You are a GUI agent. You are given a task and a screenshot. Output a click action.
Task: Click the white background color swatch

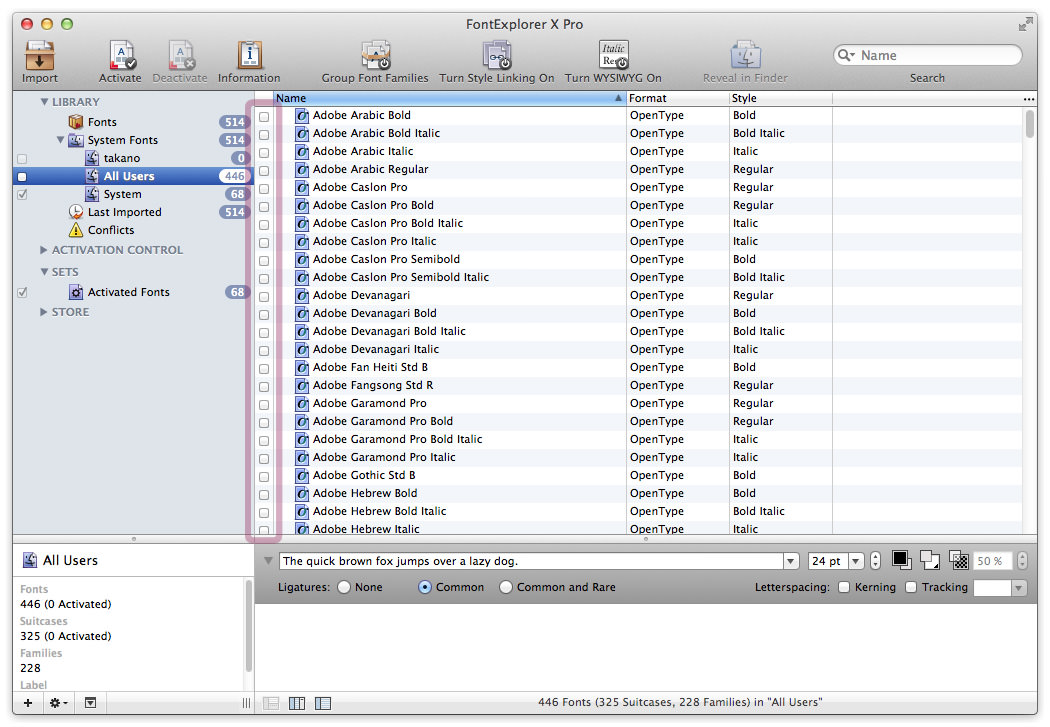pyautogui.click(x=929, y=560)
